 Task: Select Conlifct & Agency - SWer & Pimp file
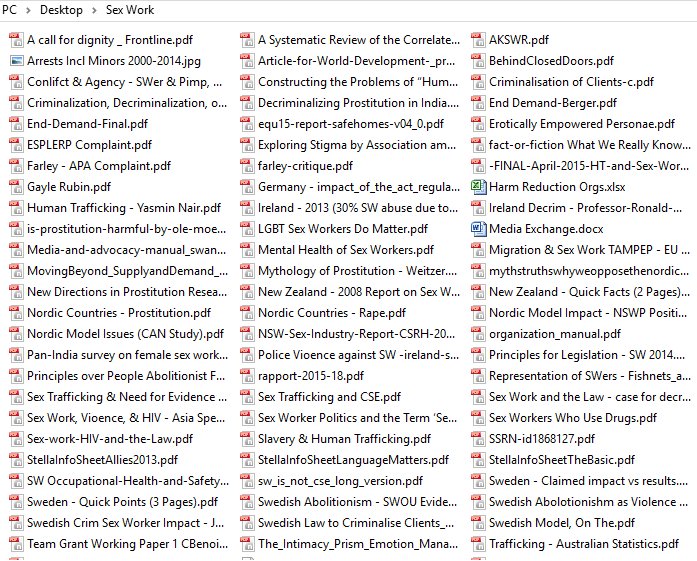click(125, 82)
